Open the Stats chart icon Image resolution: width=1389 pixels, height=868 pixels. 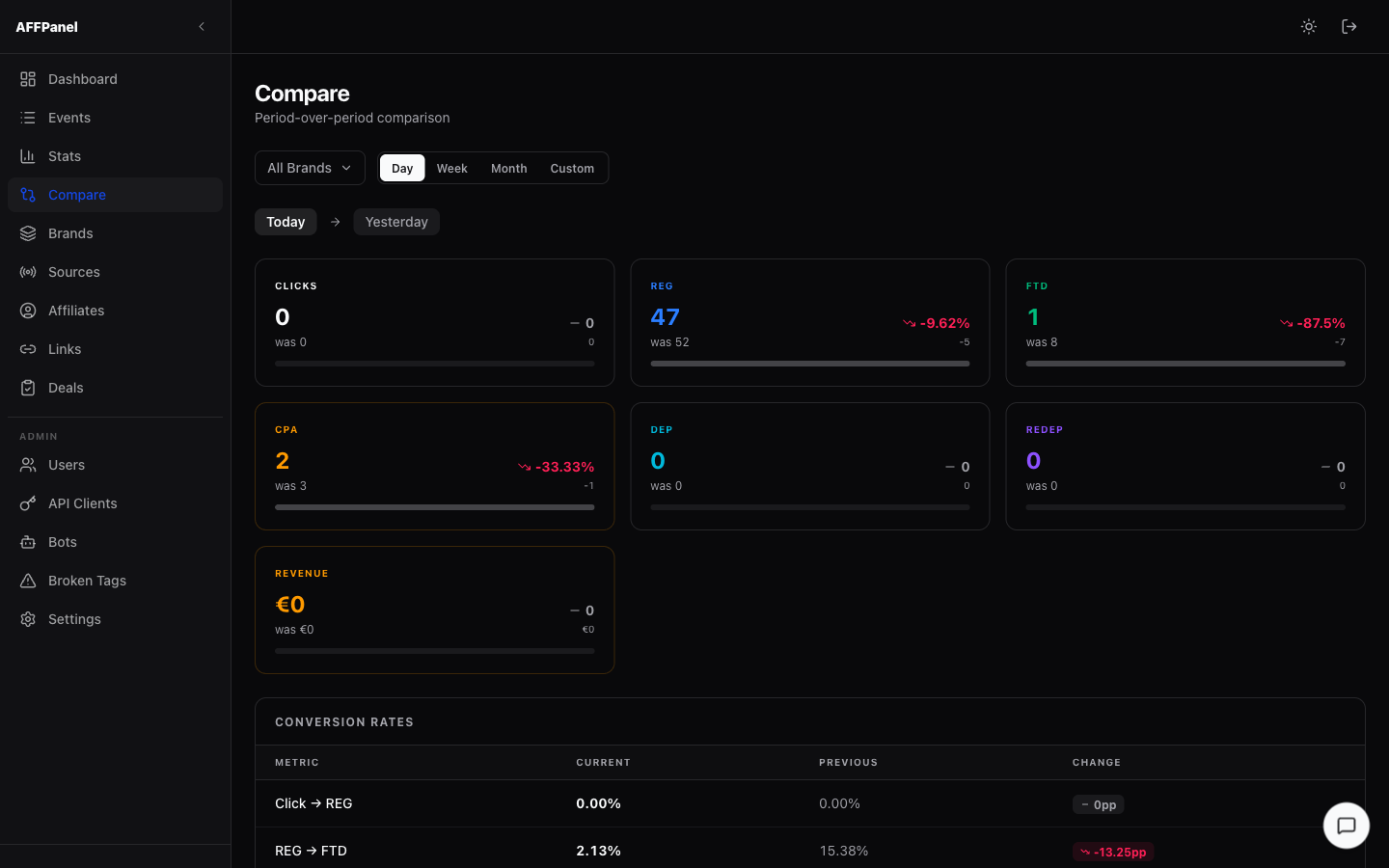click(27, 155)
